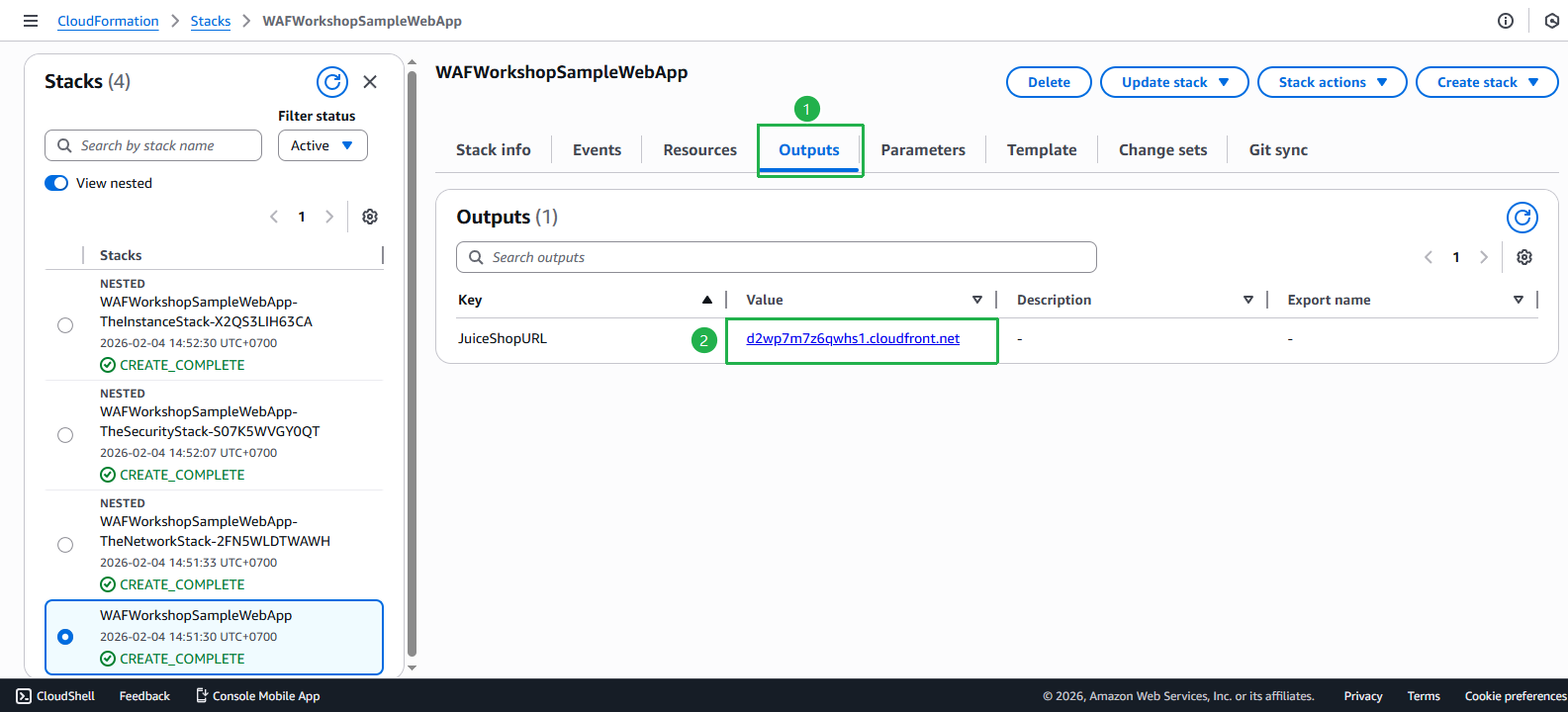
Task: Open Stacks list preferences gear
Action: (370, 217)
